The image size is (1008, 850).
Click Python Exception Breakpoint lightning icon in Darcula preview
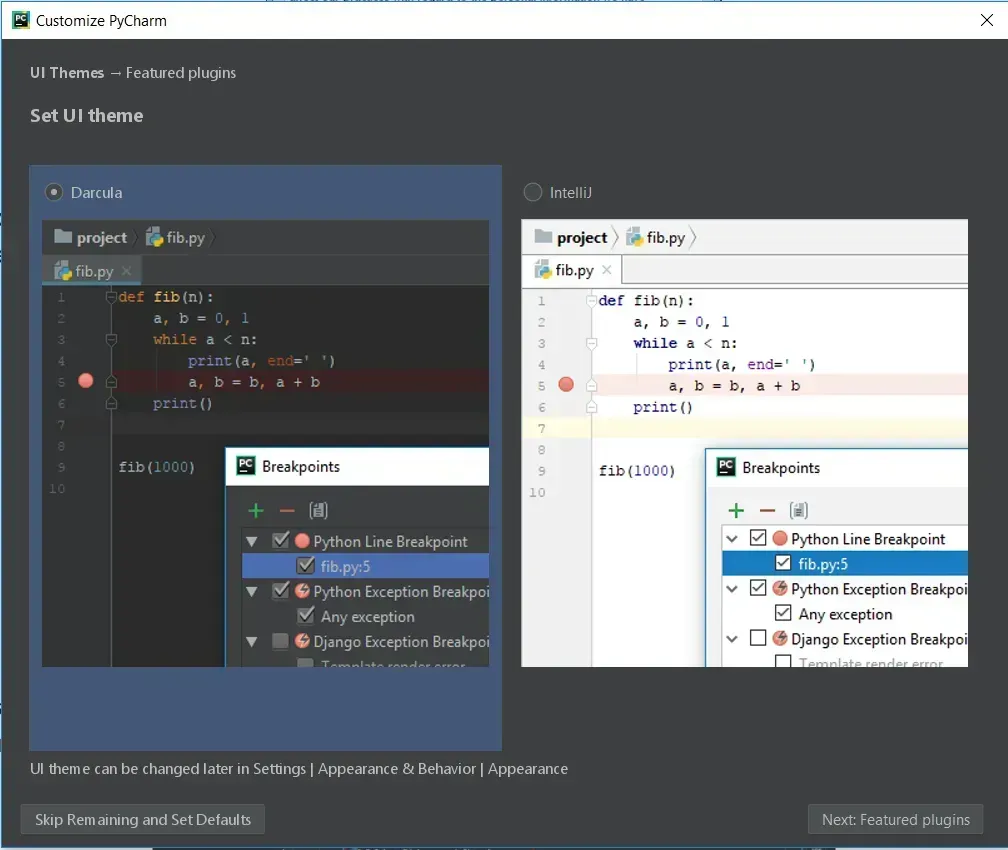click(302, 590)
